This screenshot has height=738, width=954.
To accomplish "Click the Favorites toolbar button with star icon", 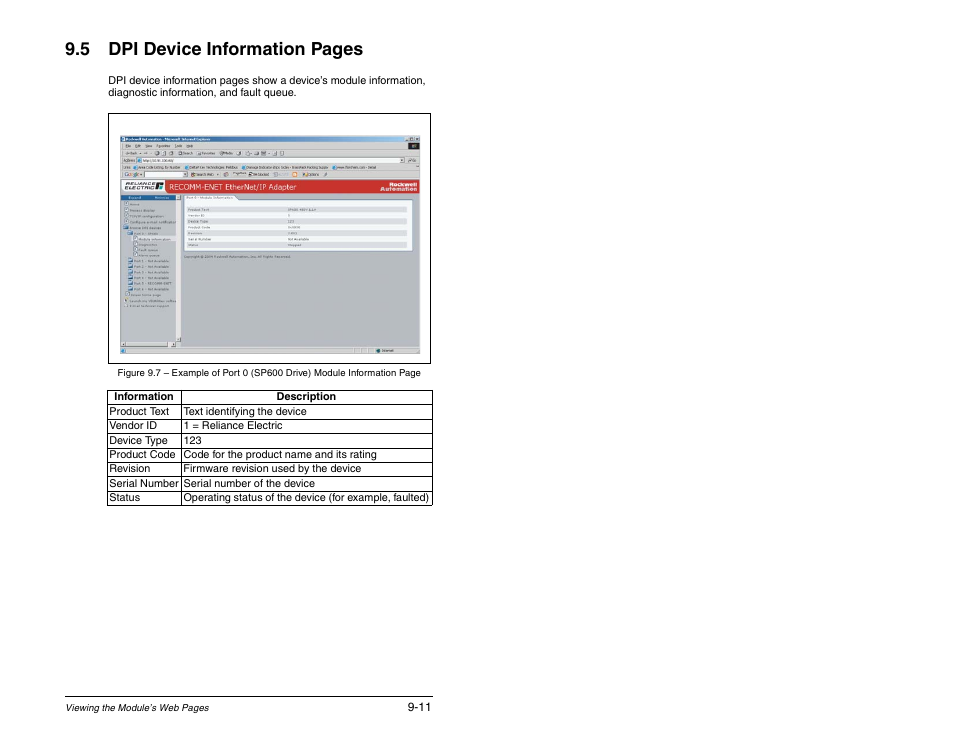I will [206, 153].
